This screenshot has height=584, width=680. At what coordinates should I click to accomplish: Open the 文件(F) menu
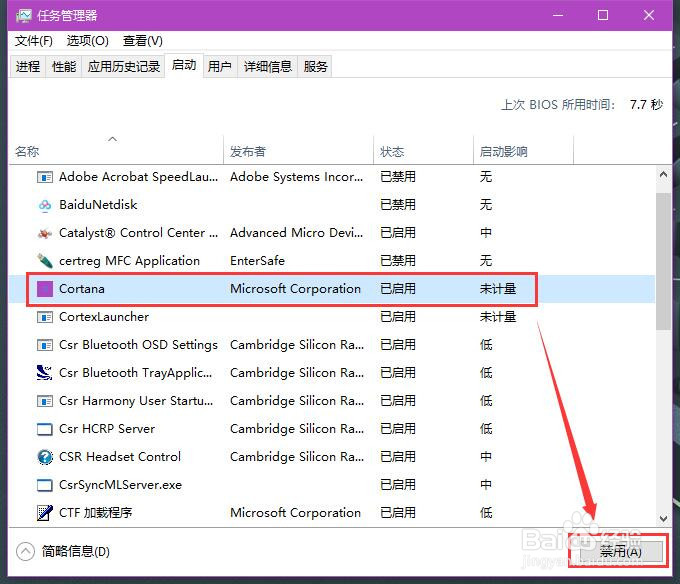coord(33,41)
